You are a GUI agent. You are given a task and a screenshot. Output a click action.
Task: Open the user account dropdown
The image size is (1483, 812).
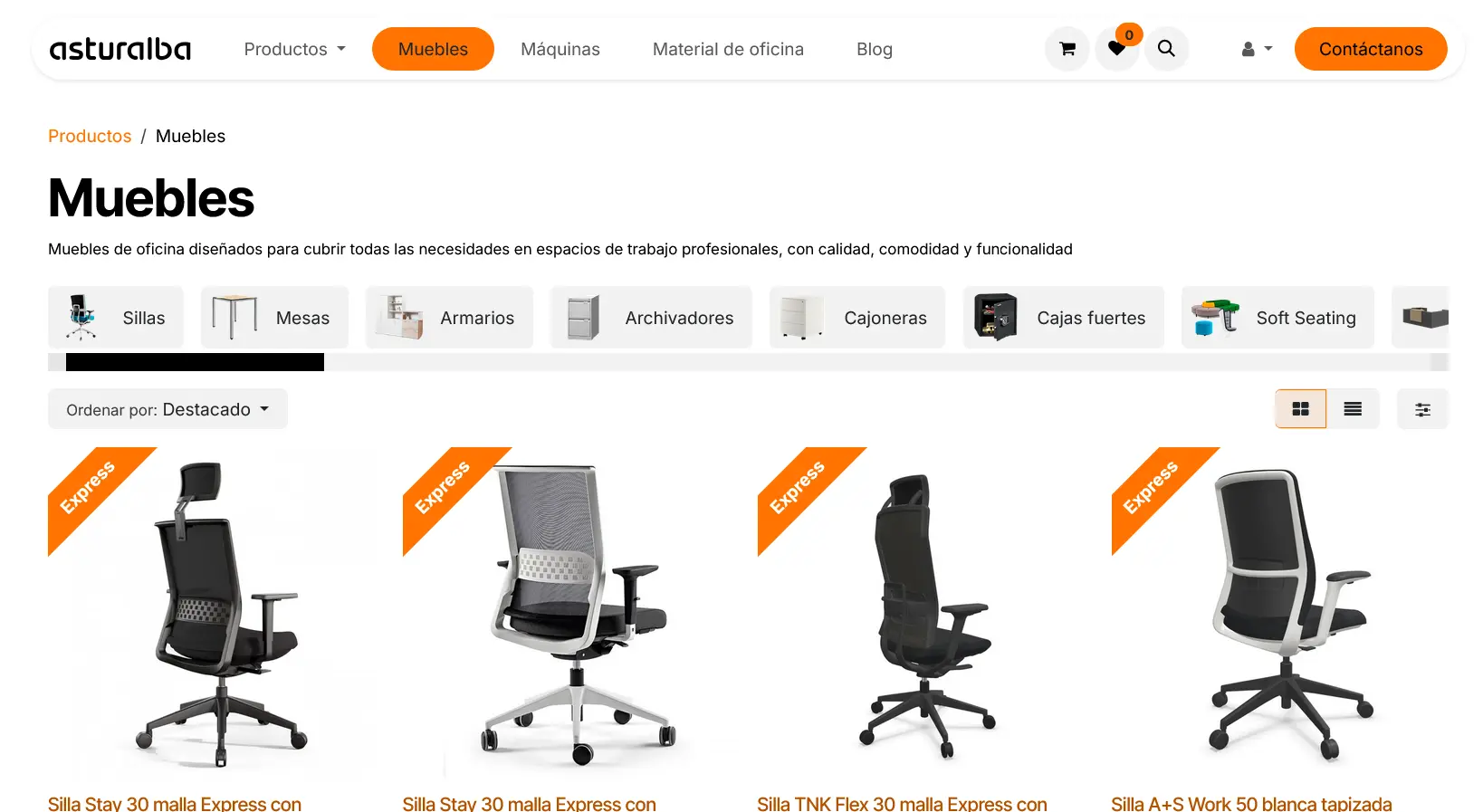tap(1257, 49)
